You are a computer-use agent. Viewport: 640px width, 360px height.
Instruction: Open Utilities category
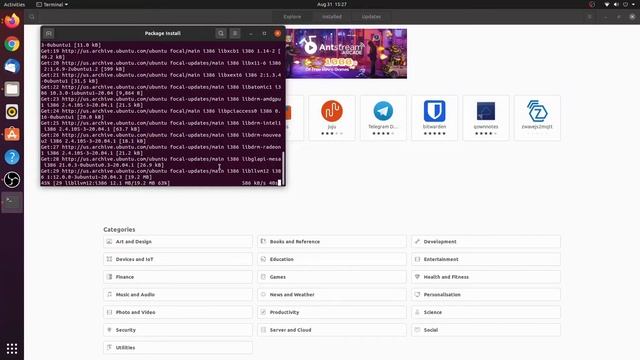178,348
